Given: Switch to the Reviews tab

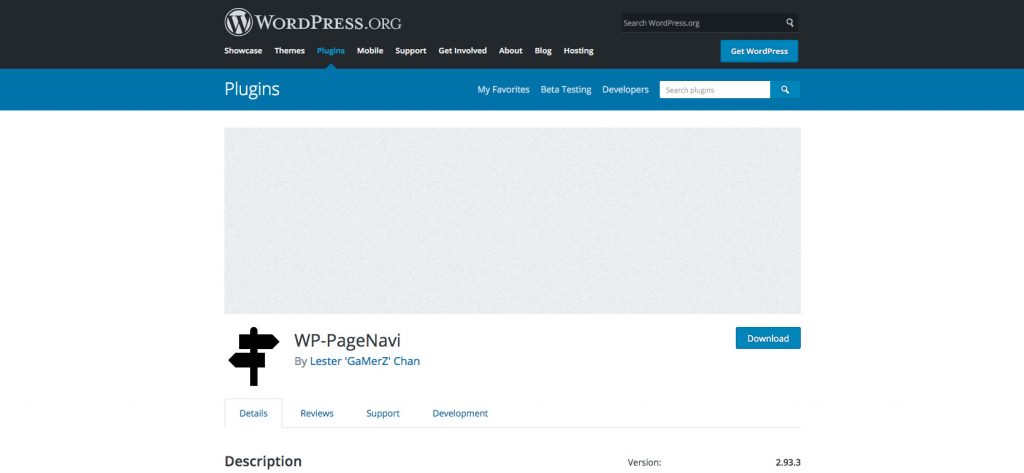Looking at the screenshot, I should [317, 413].
